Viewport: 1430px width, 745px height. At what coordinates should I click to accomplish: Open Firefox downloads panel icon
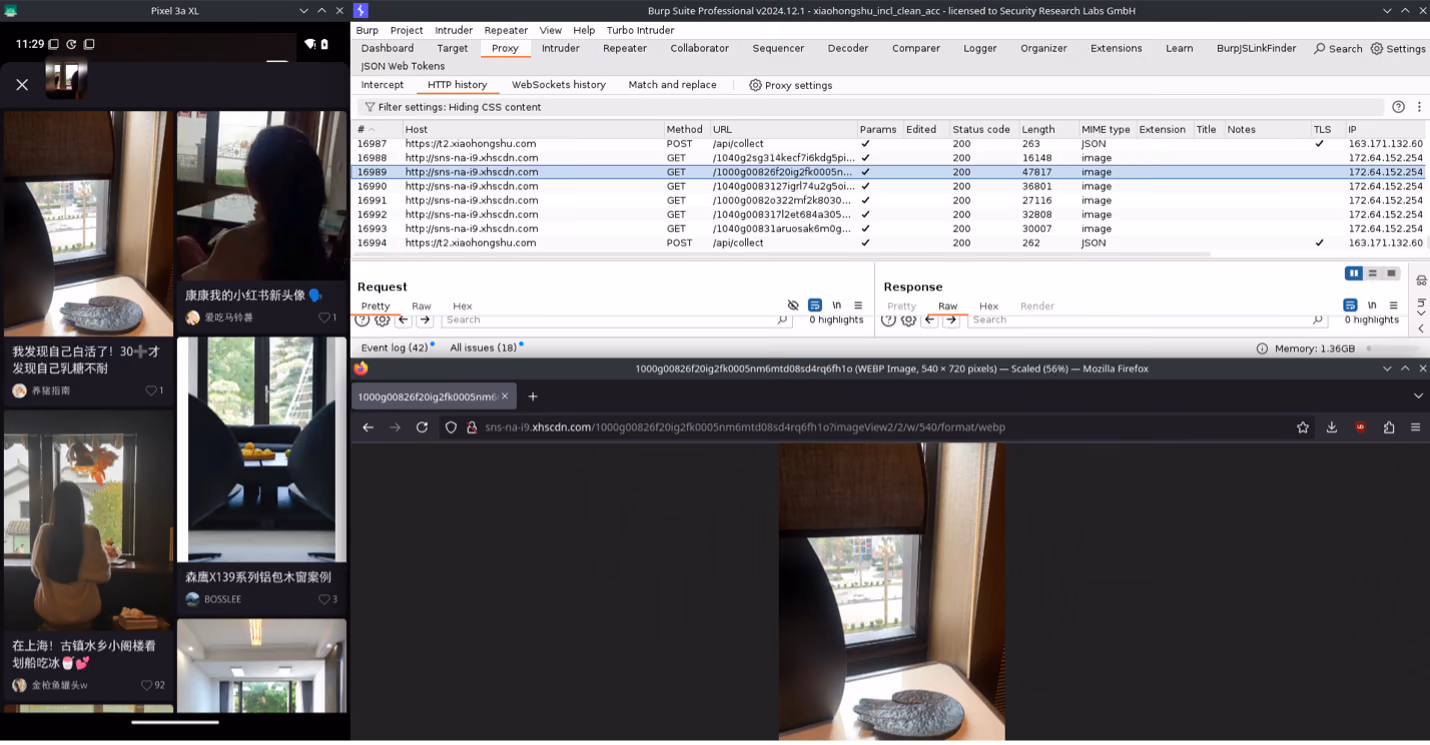[x=1331, y=427]
